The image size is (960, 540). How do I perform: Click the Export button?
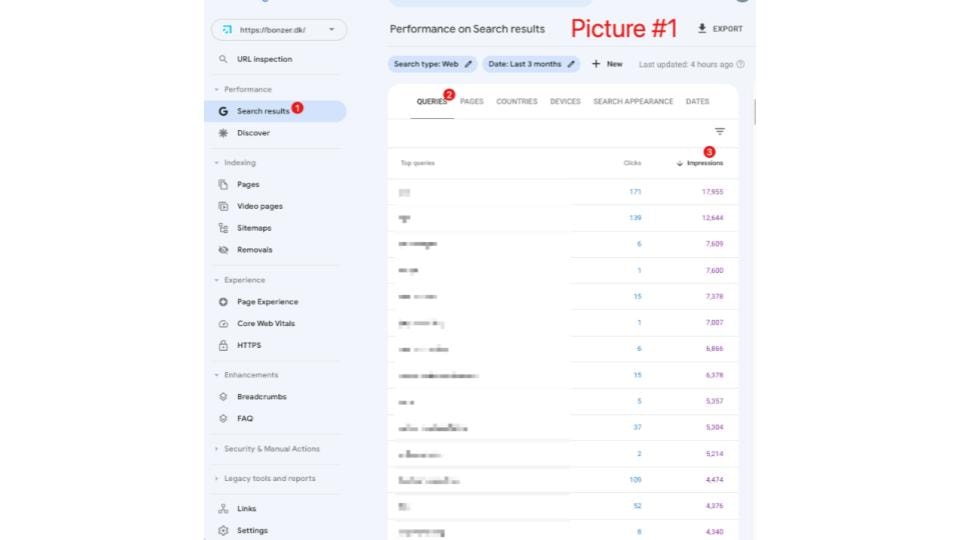tap(720, 29)
